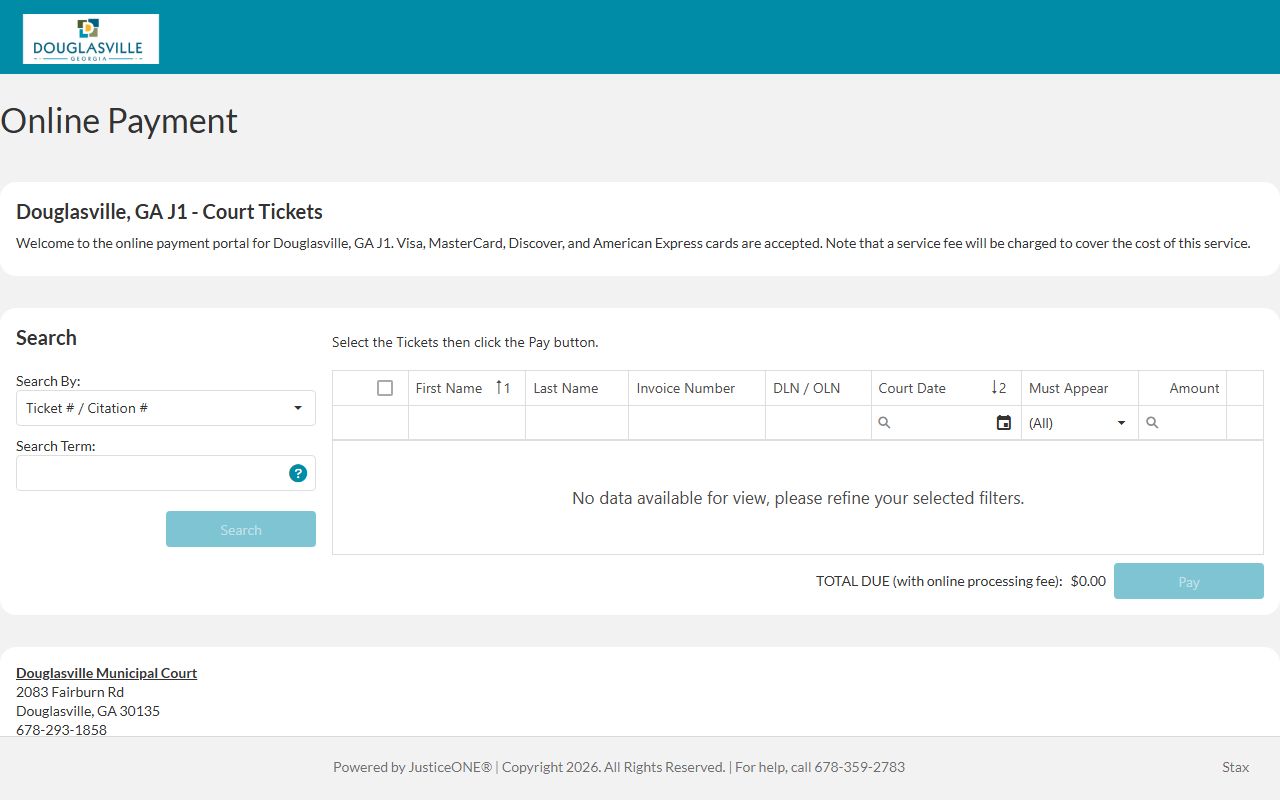Open the Search By dropdown

coord(166,408)
